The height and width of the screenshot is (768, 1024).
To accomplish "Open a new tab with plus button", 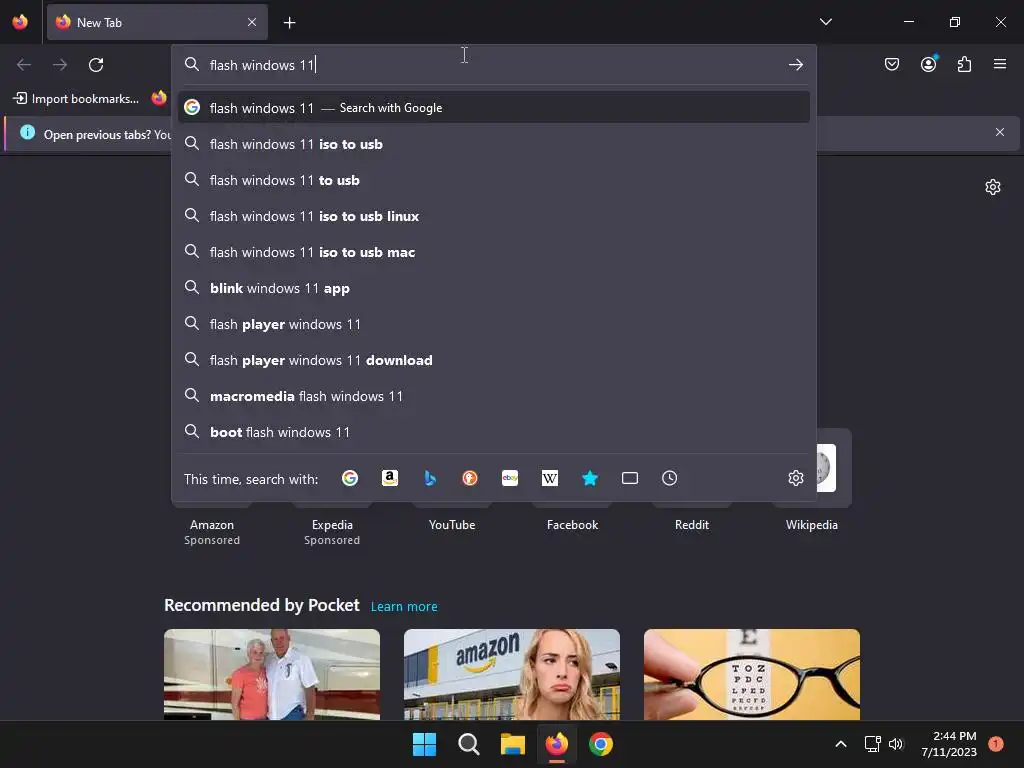I will point(289,23).
